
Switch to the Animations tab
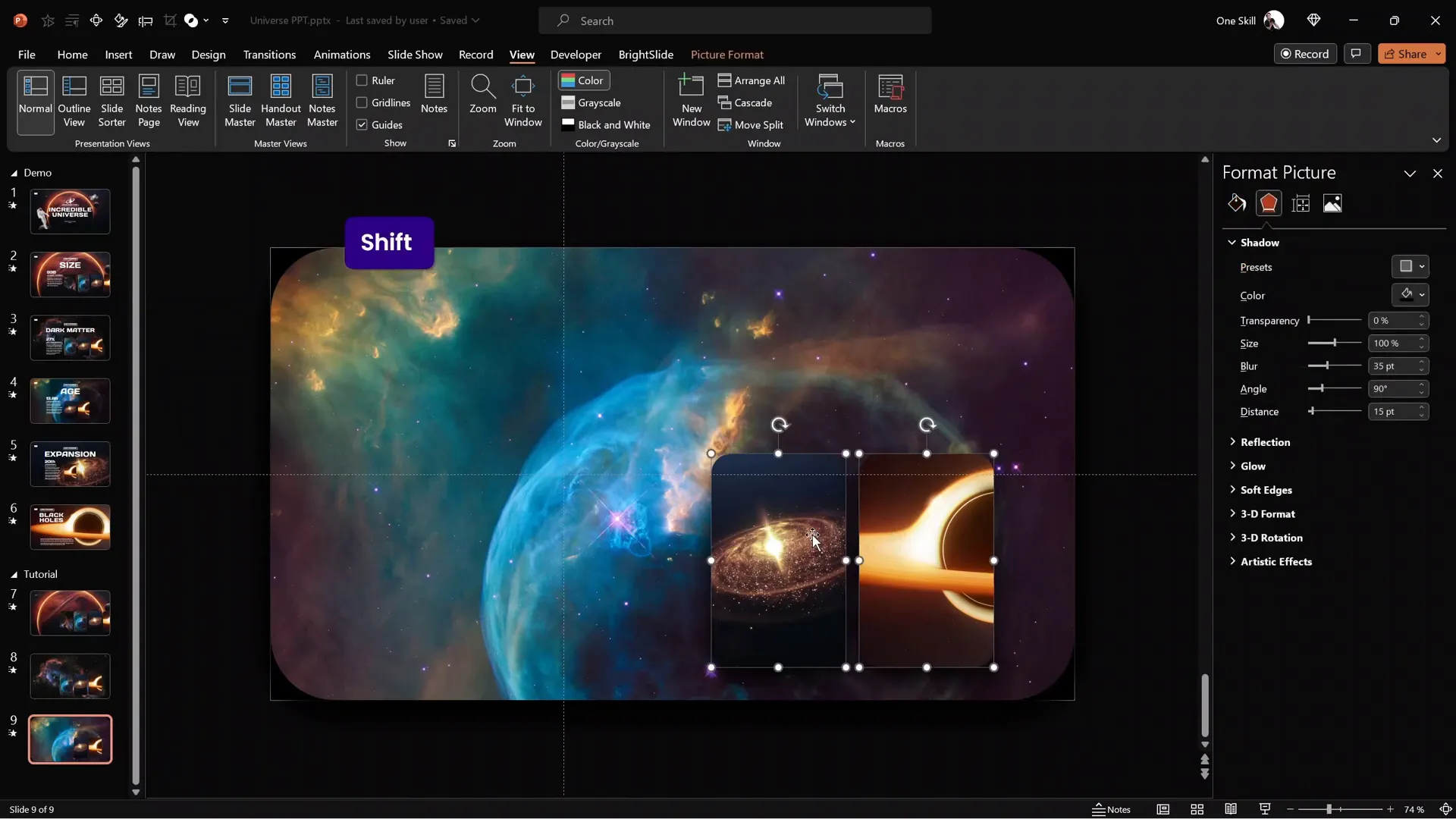(x=341, y=55)
